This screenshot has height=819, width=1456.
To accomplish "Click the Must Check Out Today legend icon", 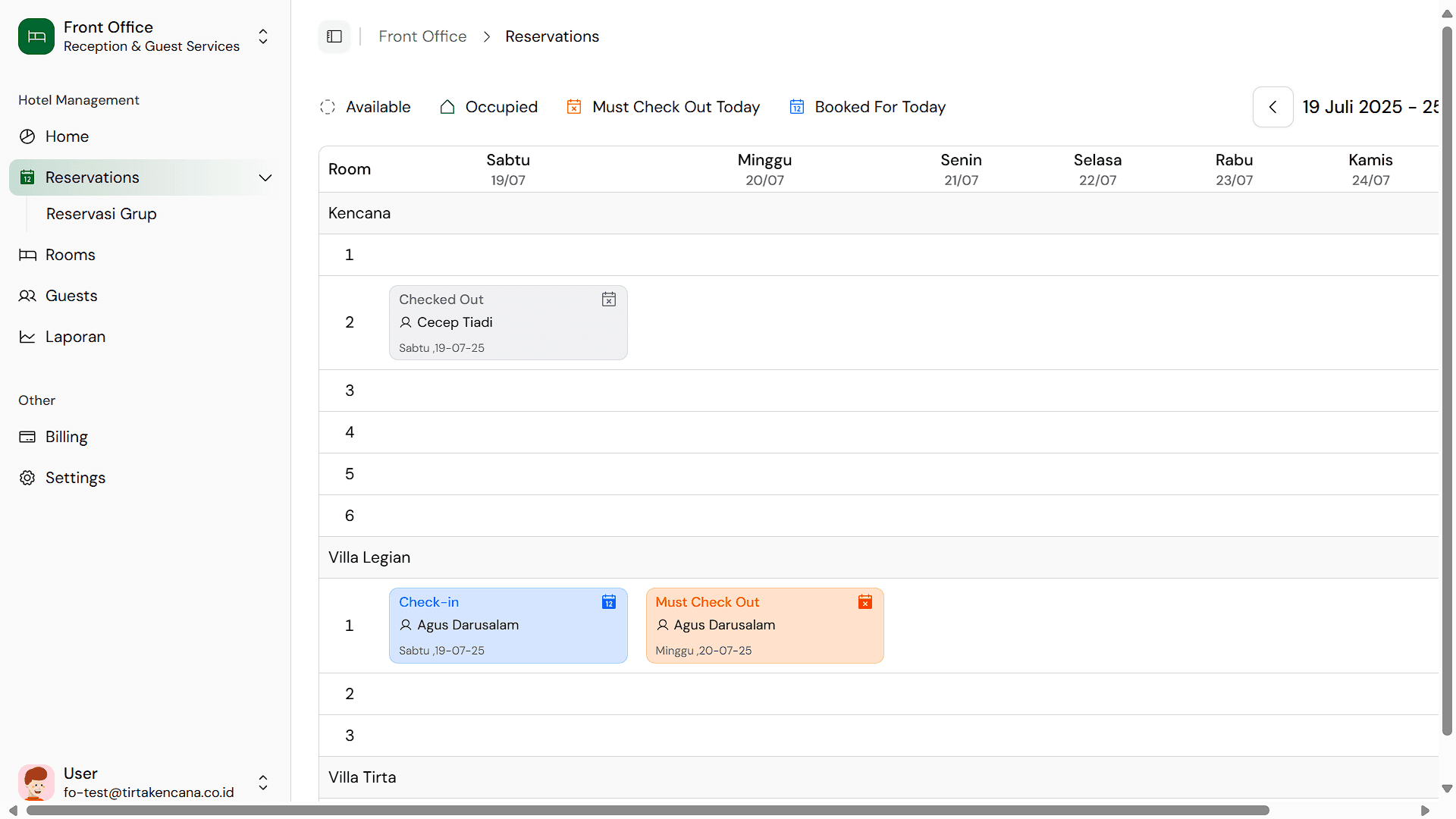I will tap(574, 107).
